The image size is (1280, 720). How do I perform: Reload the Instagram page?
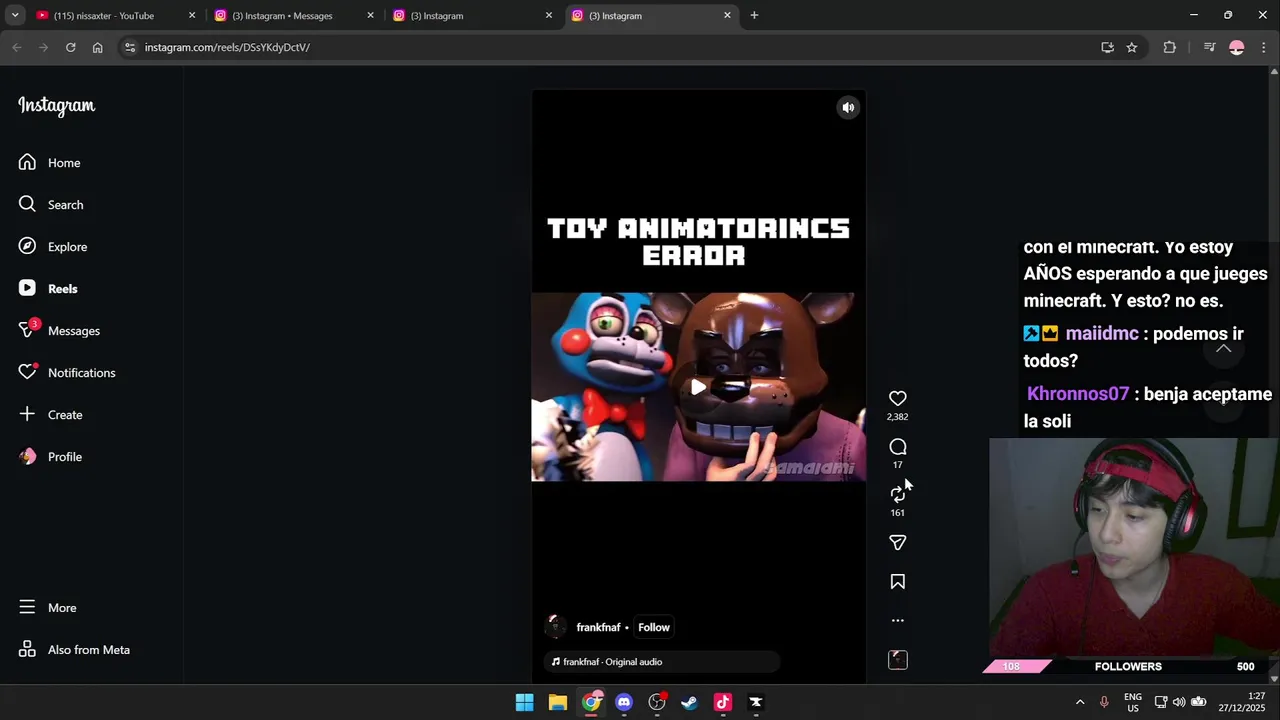point(71,47)
